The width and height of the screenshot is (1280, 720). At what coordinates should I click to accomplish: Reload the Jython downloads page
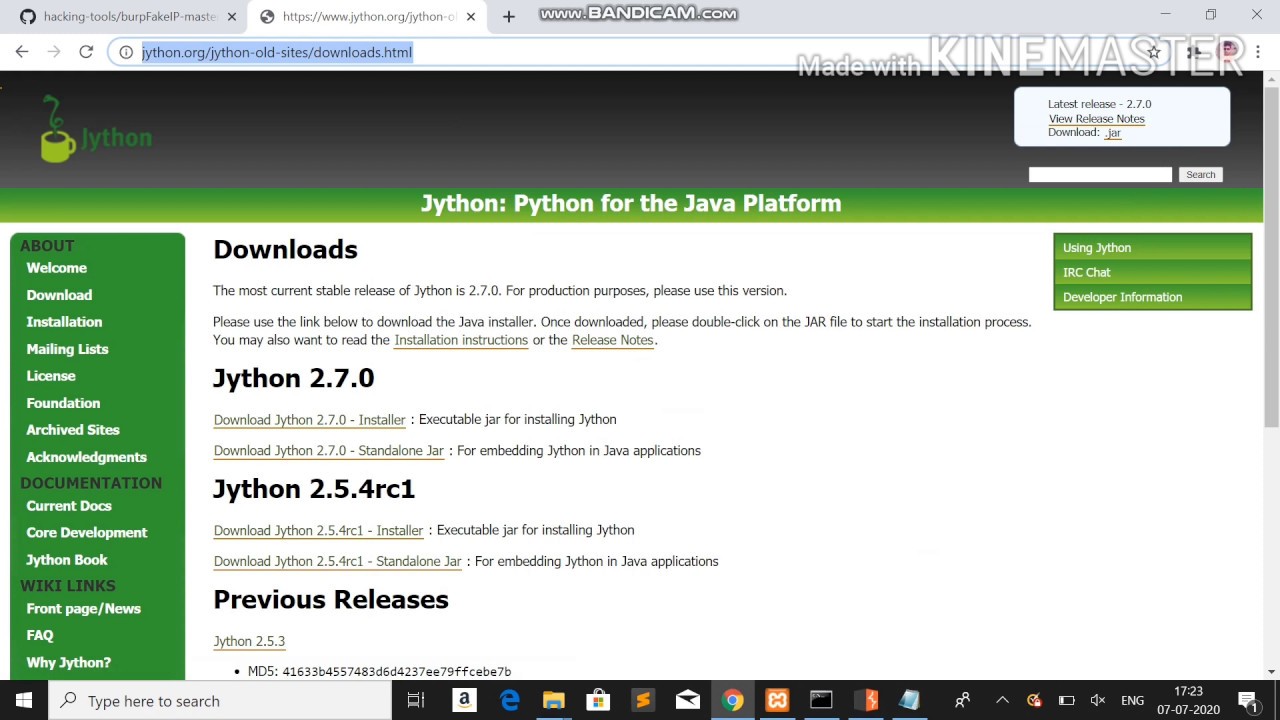(86, 52)
